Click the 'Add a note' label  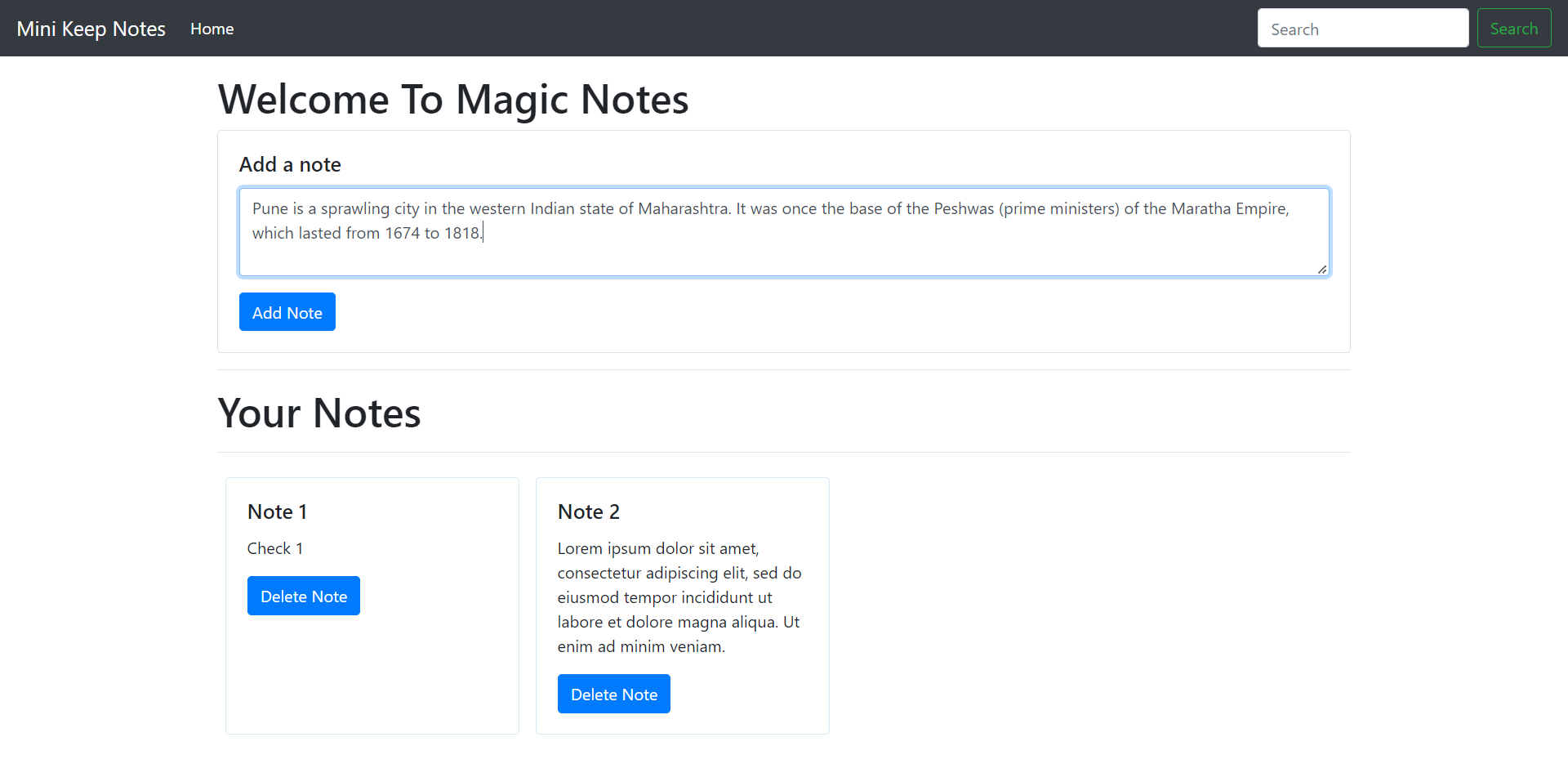(289, 164)
